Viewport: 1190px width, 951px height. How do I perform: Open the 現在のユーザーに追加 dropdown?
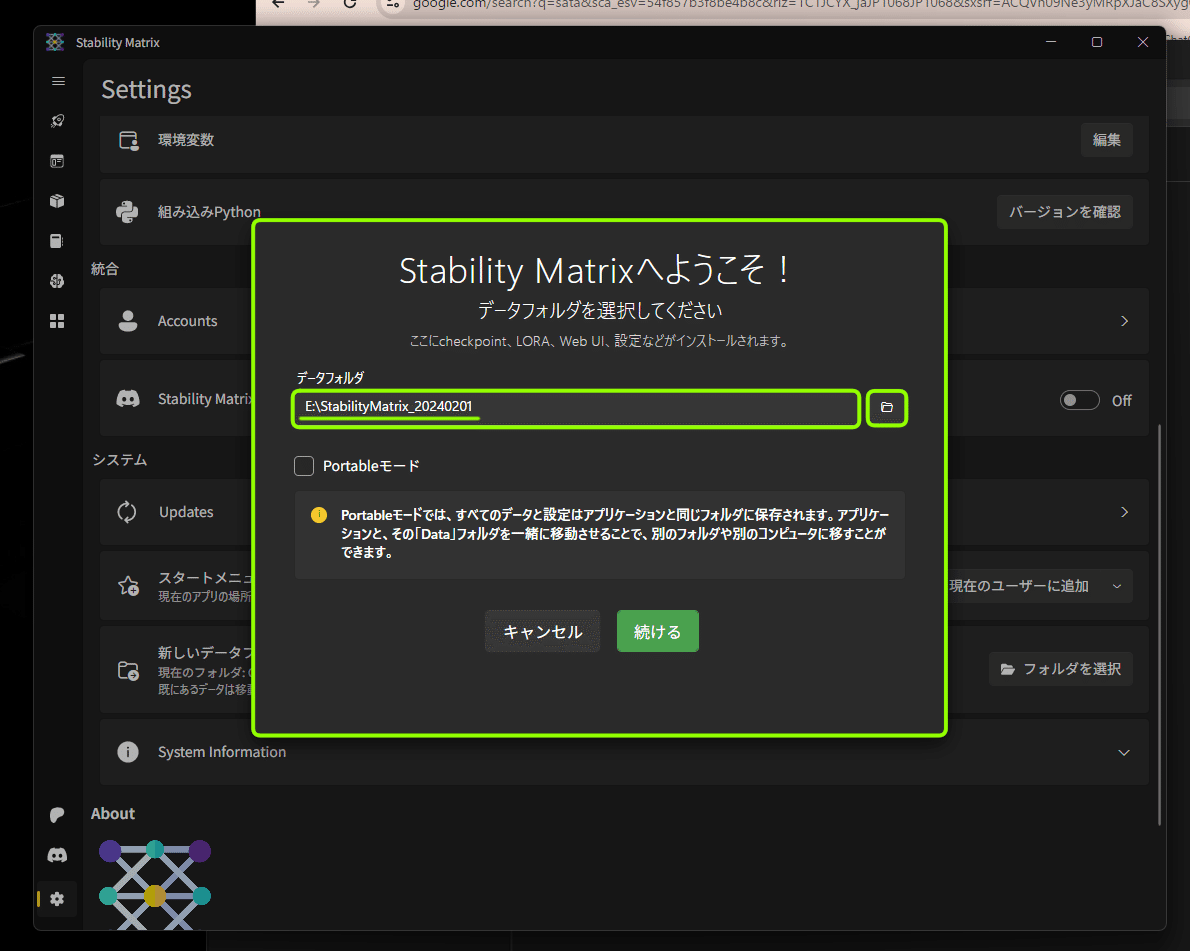(1038, 585)
